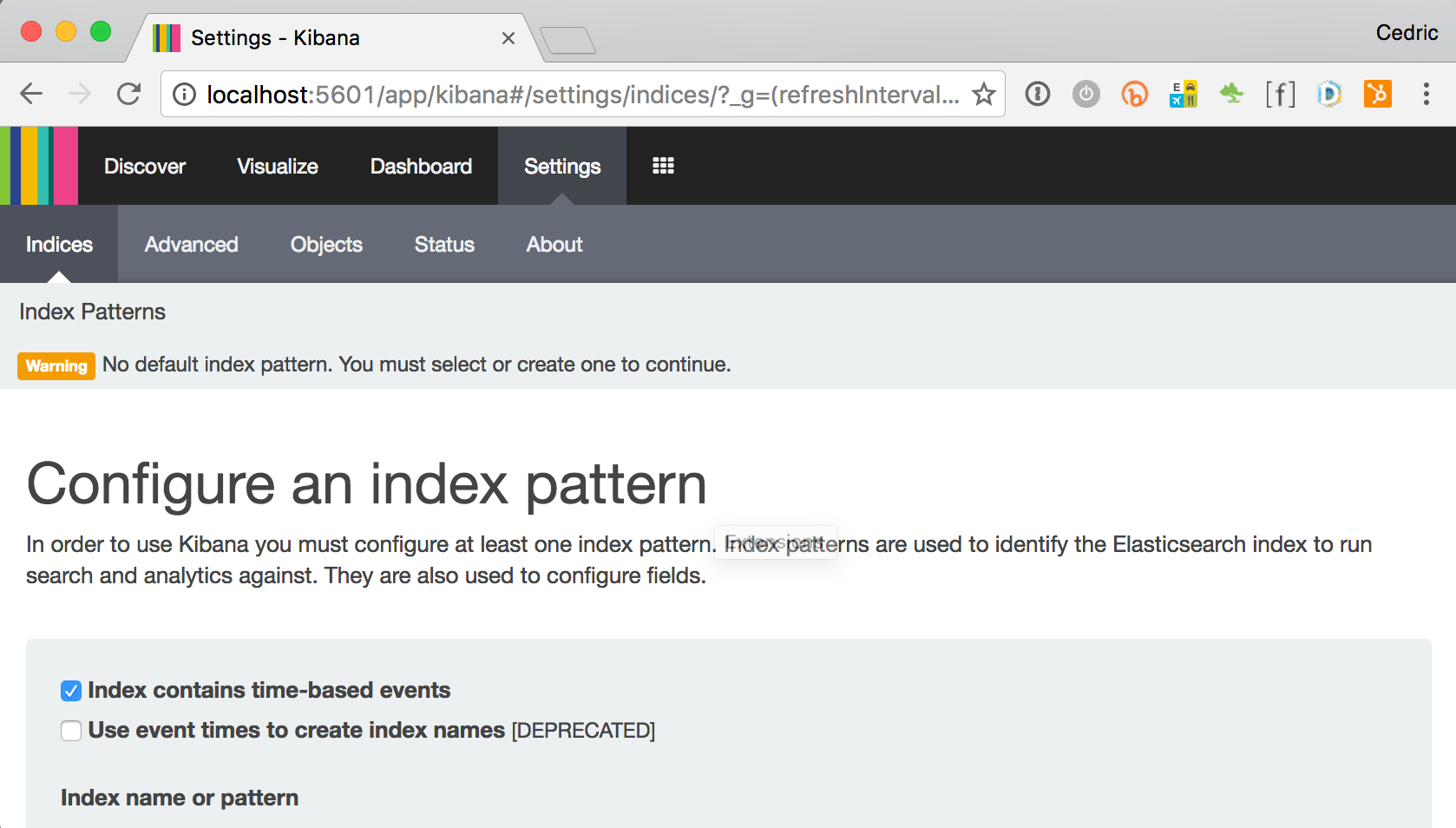The width and height of the screenshot is (1456, 828).
Task: Enable Use event times to create index names
Action: coord(71,731)
